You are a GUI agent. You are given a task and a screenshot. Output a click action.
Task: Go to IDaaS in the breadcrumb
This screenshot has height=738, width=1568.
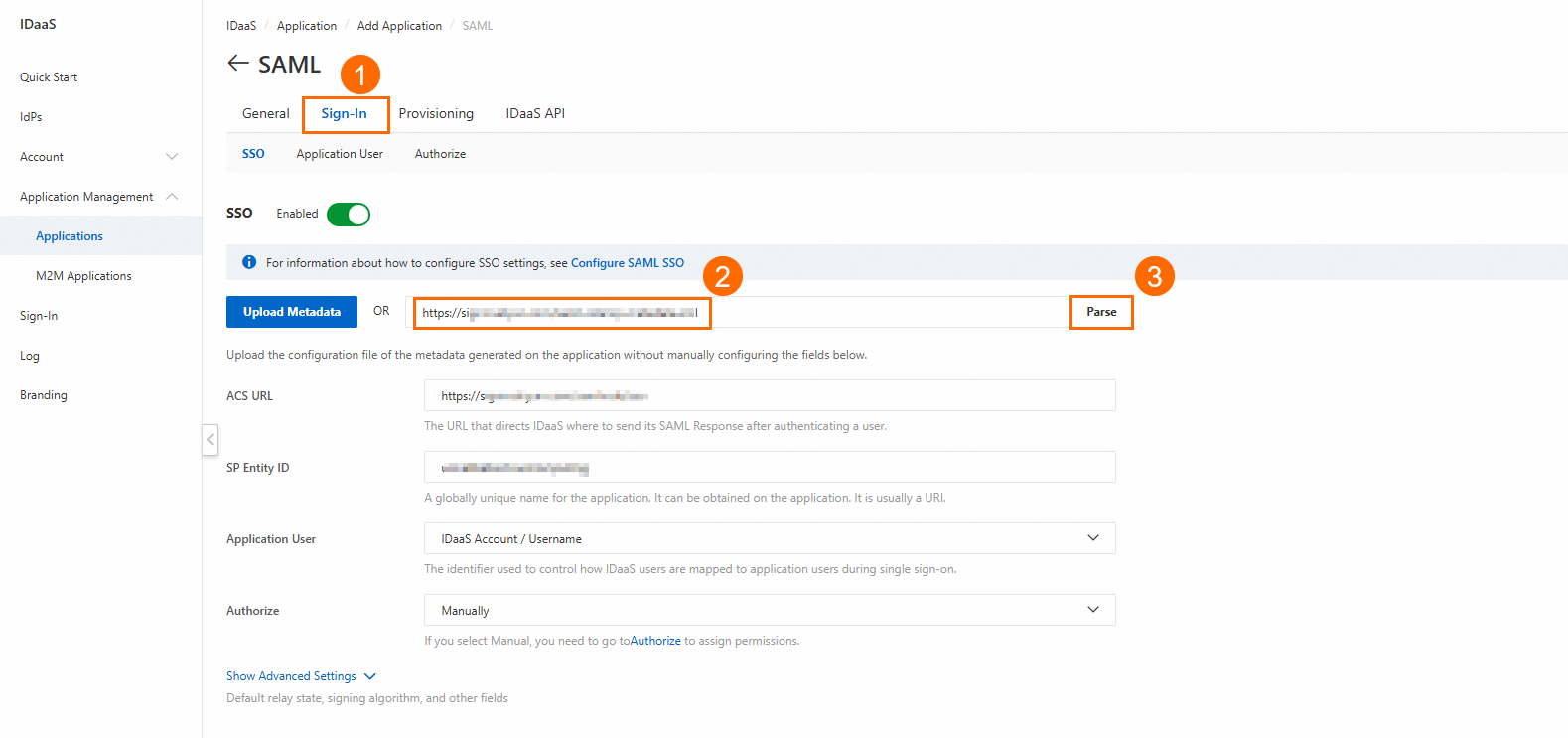[241, 26]
